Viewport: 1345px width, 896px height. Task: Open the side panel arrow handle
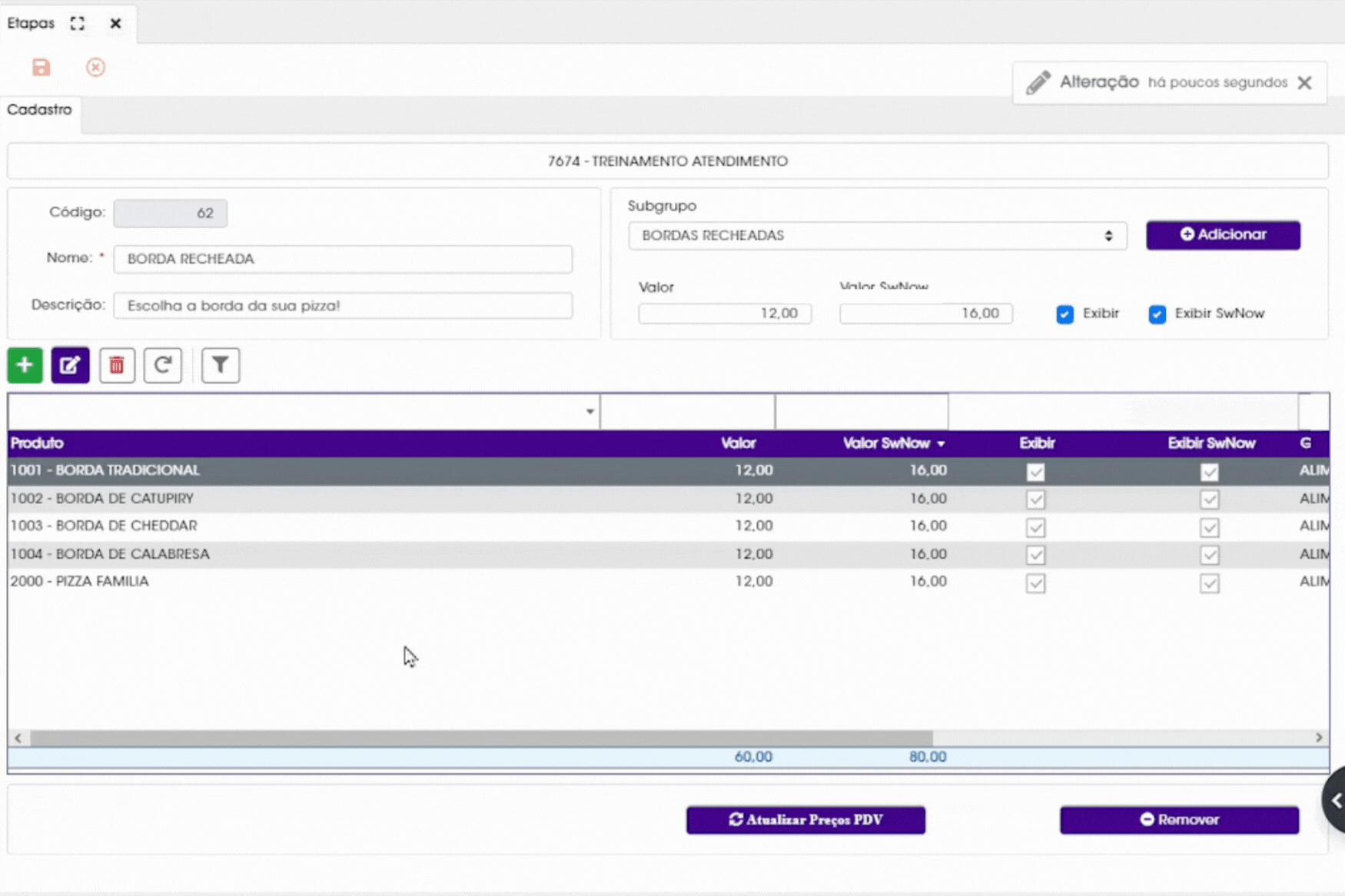click(1335, 800)
